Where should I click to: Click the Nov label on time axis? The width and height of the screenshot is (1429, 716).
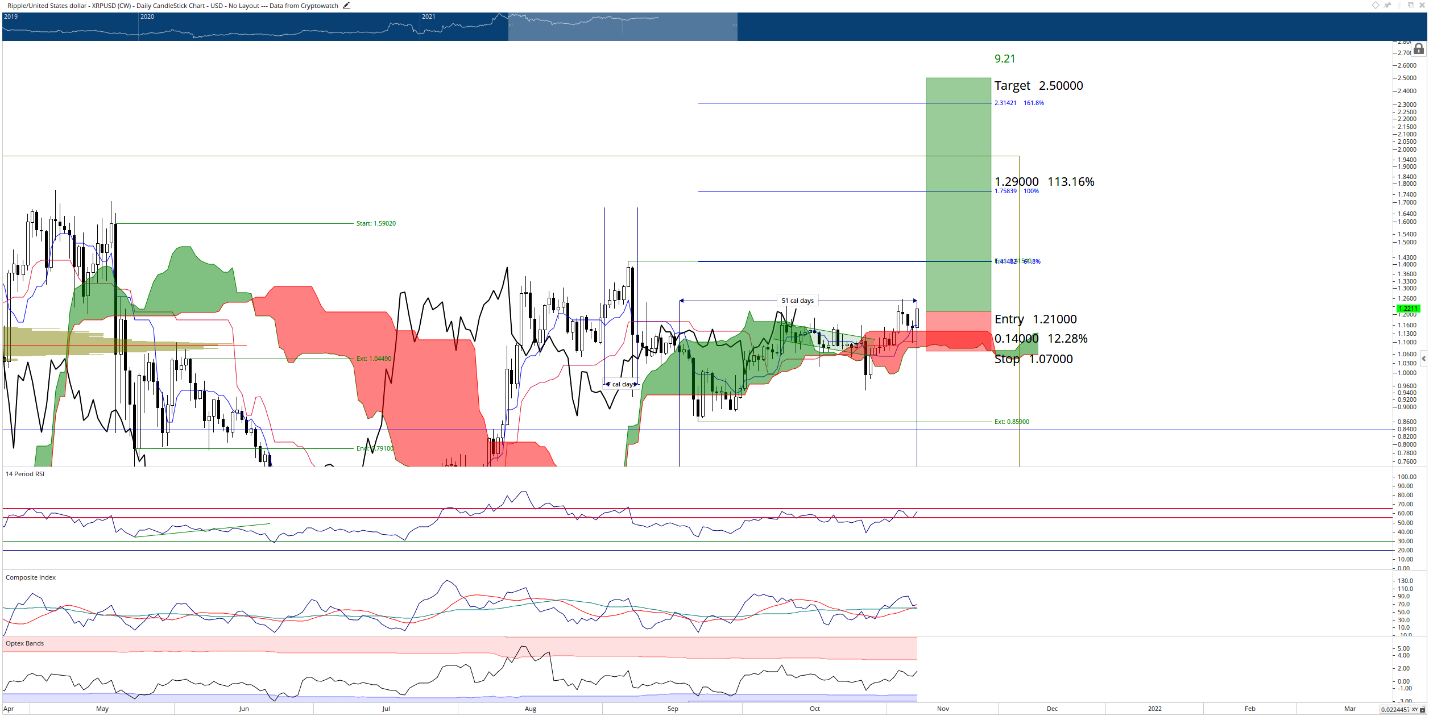pyautogui.click(x=941, y=708)
